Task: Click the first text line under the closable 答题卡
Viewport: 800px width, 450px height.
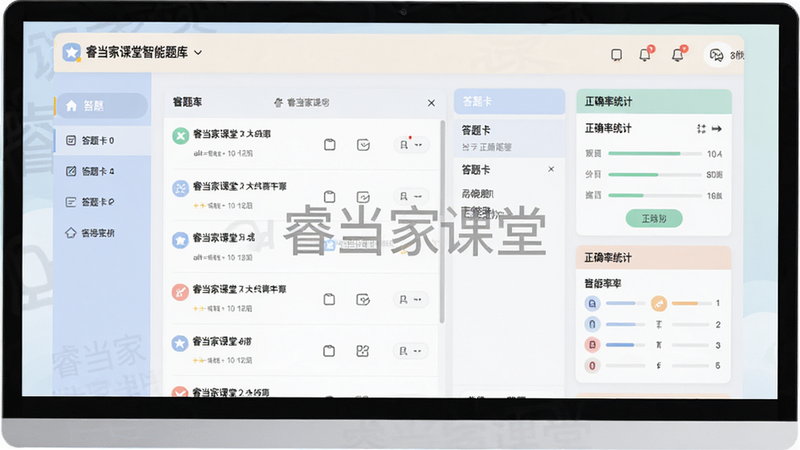Action: 478,193
